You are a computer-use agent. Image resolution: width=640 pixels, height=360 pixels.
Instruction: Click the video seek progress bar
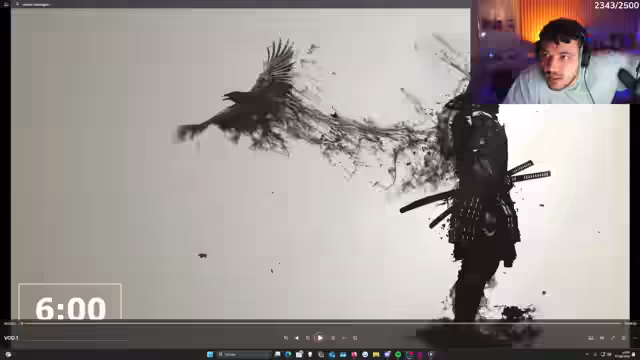[x=320, y=324]
